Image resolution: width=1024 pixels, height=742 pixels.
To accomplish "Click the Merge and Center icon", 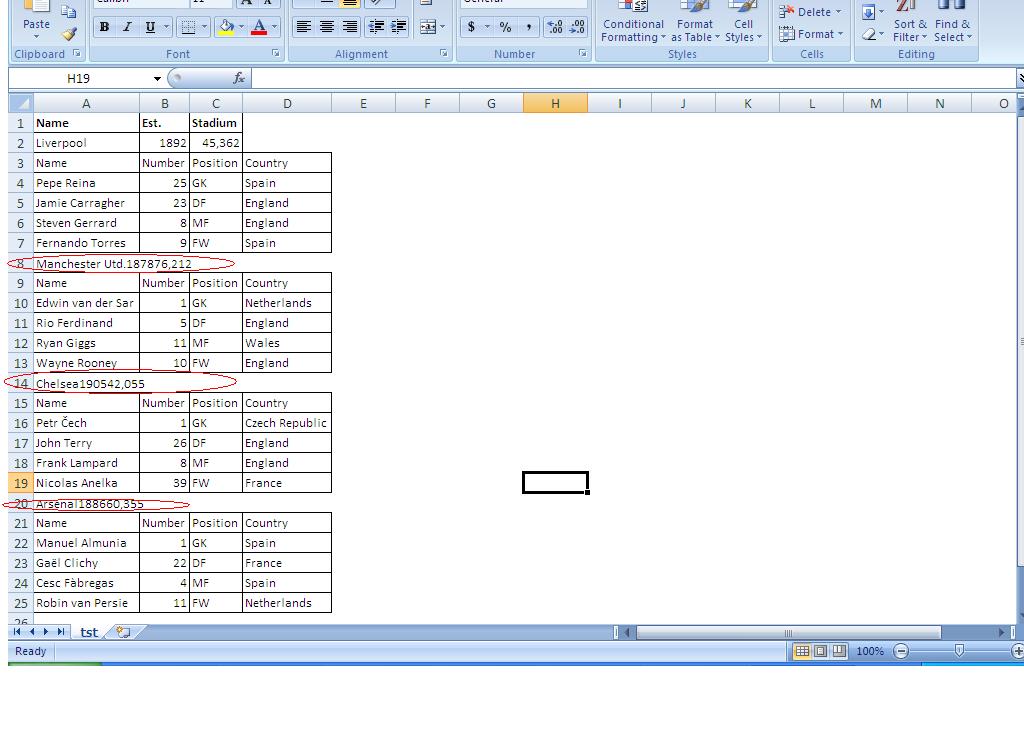I will coord(428,27).
